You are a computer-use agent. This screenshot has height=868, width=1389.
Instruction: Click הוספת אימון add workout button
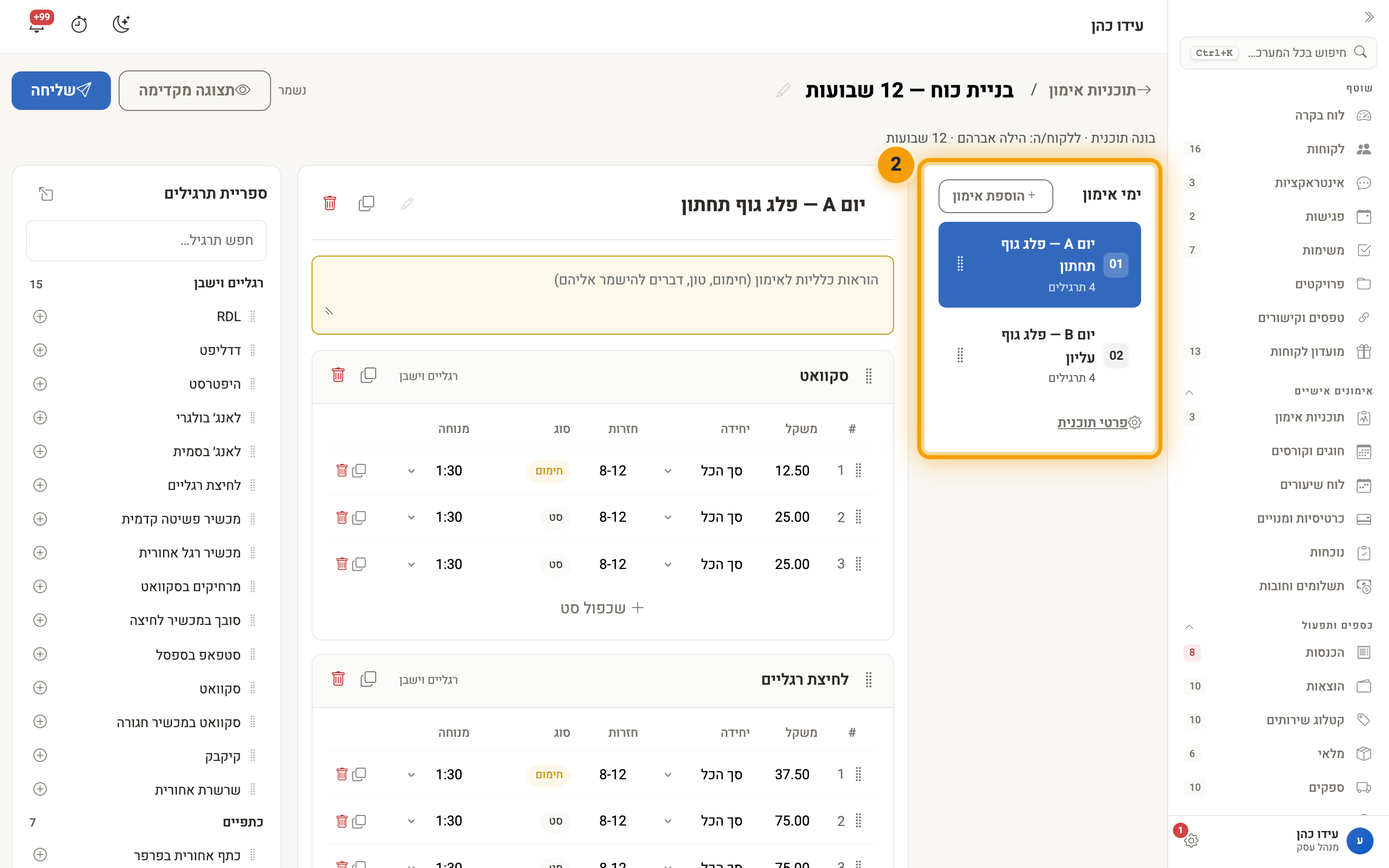tap(995, 196)
